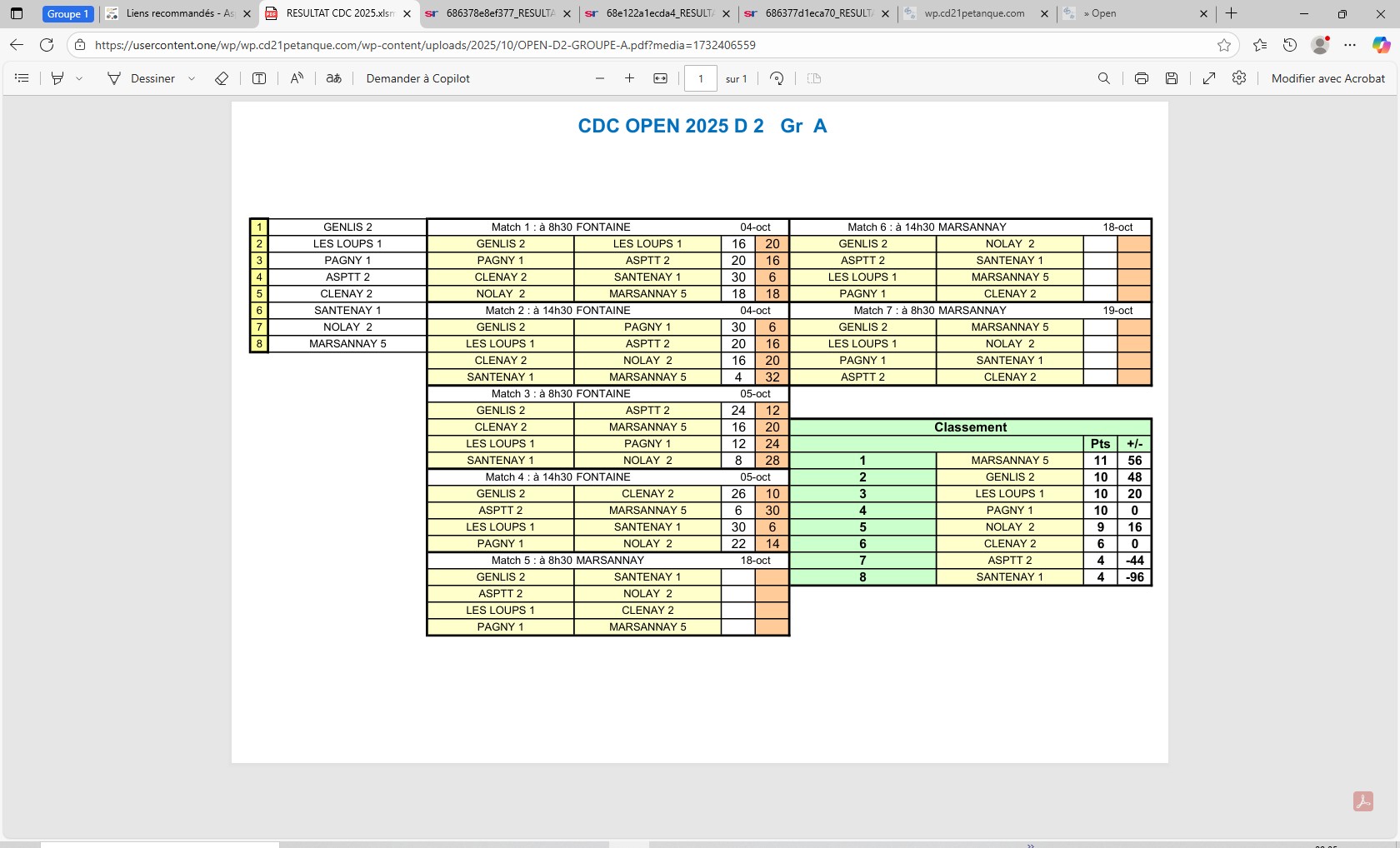Image resolution: width=1400 pixels, height=848 pixels.
Task: Click the page number input field
Action: (x=700, y=78)
